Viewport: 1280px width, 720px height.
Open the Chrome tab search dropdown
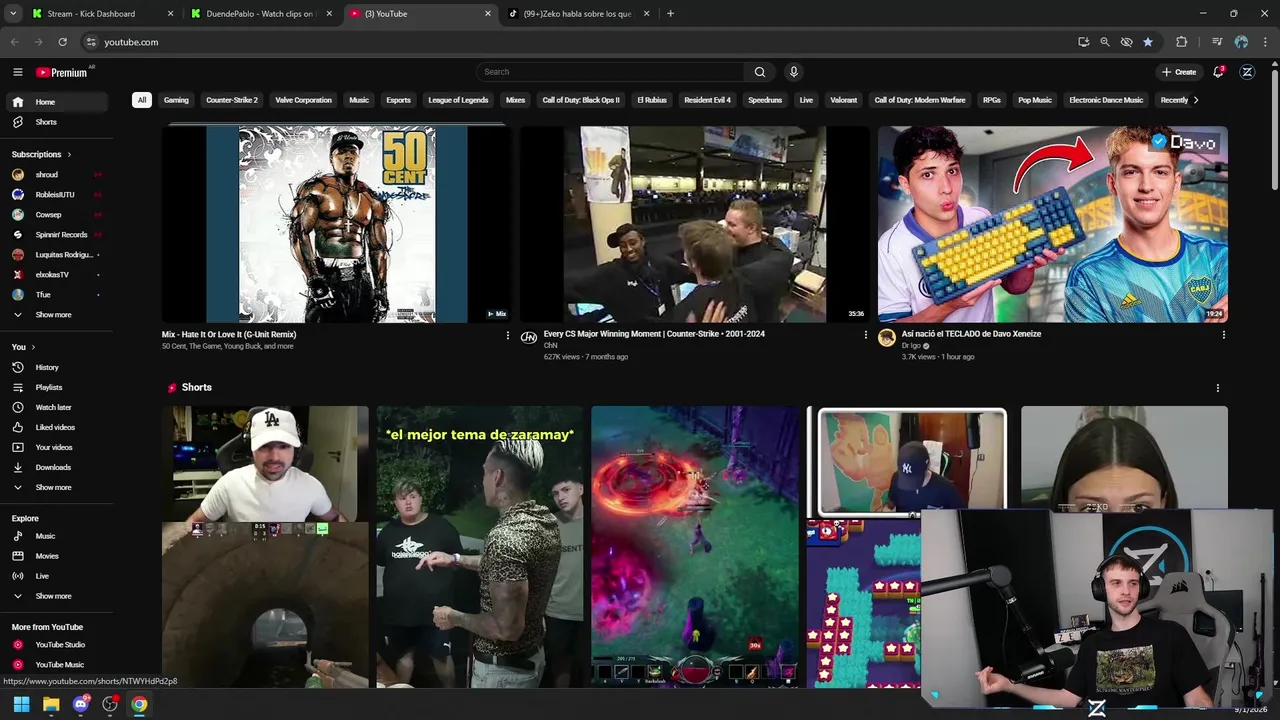[13, 14]
